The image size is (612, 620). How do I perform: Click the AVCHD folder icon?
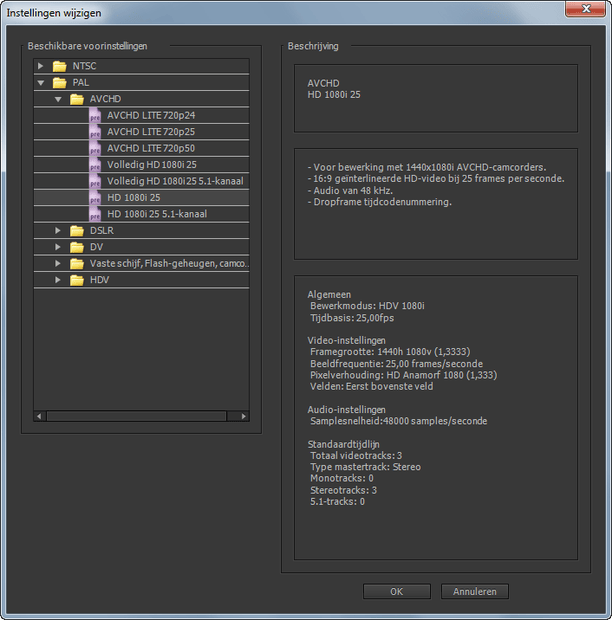click(x=77, y=99)
